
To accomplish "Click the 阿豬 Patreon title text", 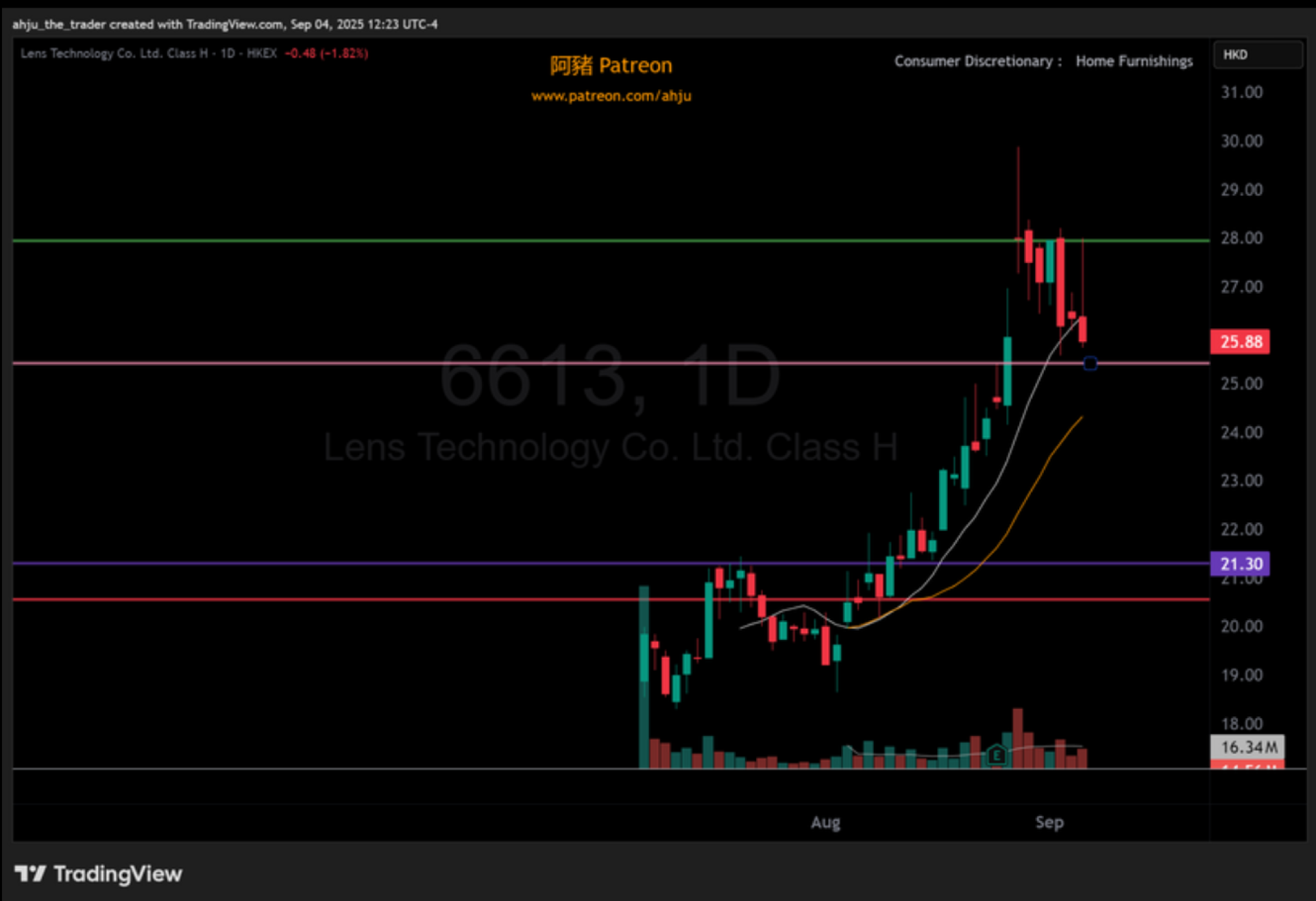I will [611, 65].
